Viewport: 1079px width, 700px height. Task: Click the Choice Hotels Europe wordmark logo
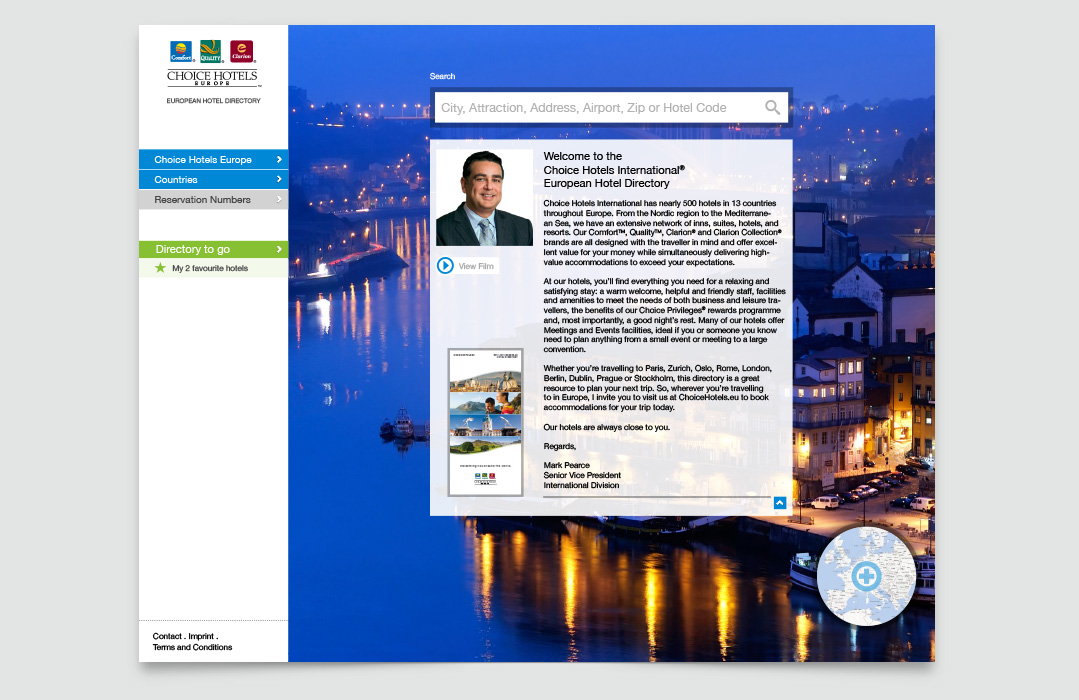click(212, 78)
